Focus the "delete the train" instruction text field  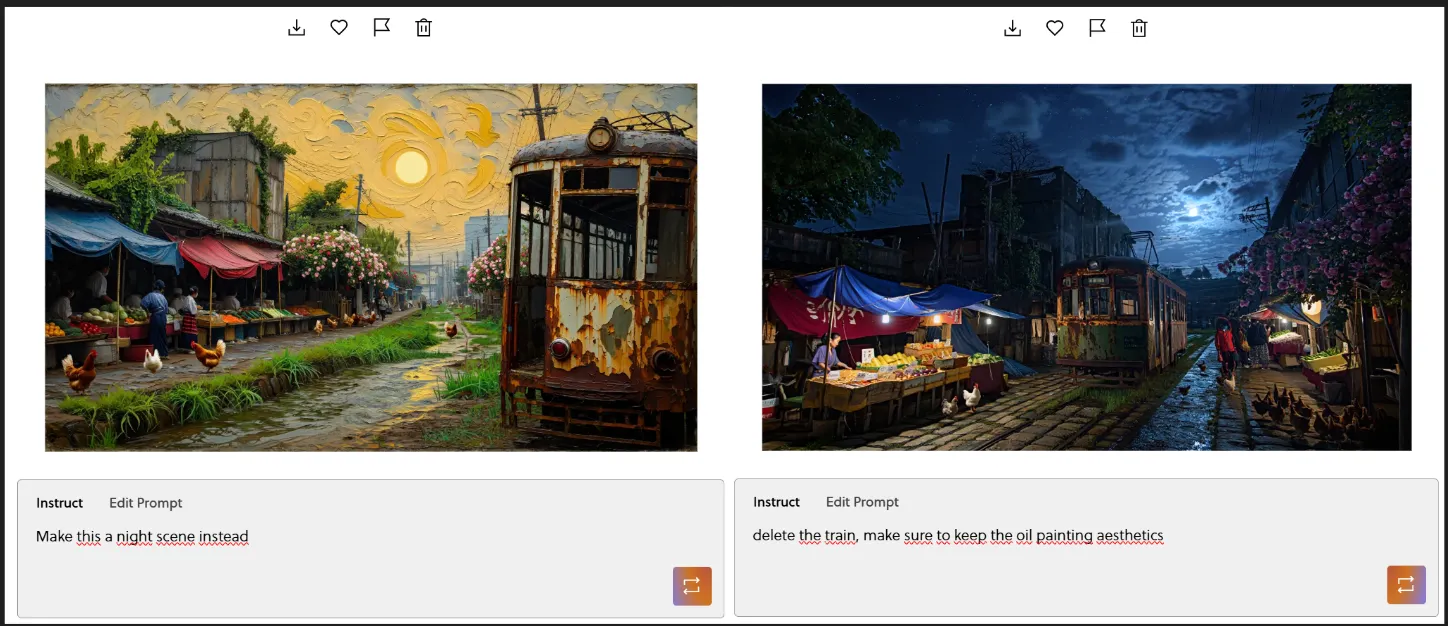point(957,536)
